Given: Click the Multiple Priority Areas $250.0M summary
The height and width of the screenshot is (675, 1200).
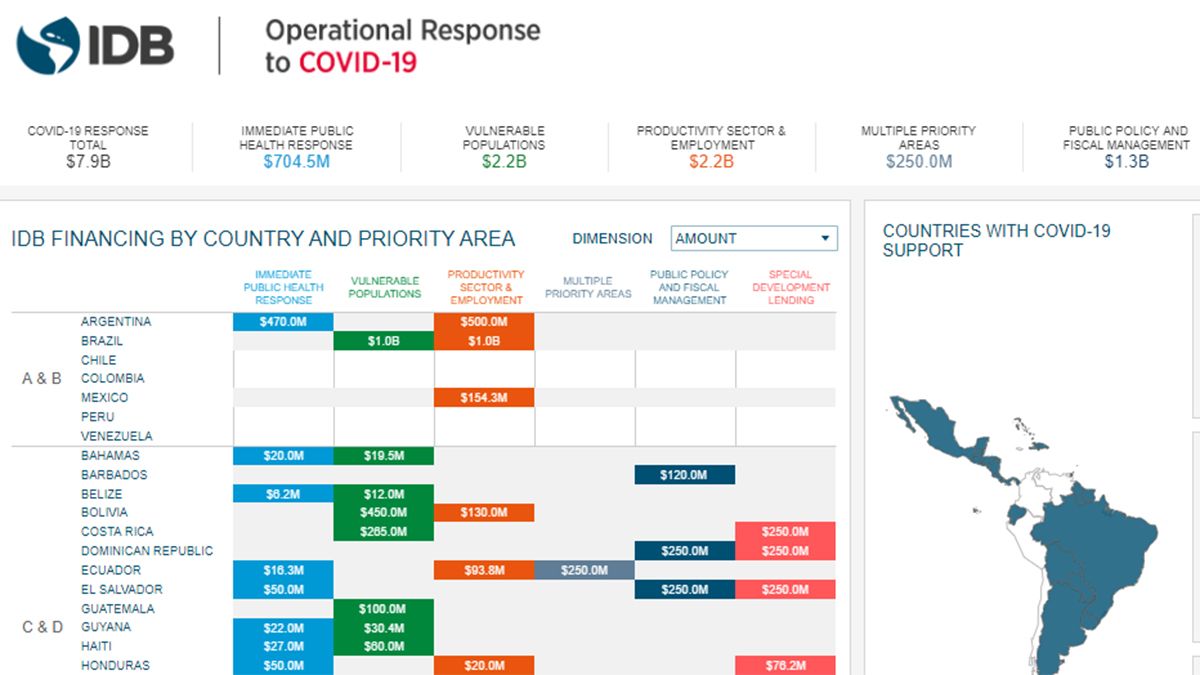Looking at the screenshot, I should coord(918,146).
